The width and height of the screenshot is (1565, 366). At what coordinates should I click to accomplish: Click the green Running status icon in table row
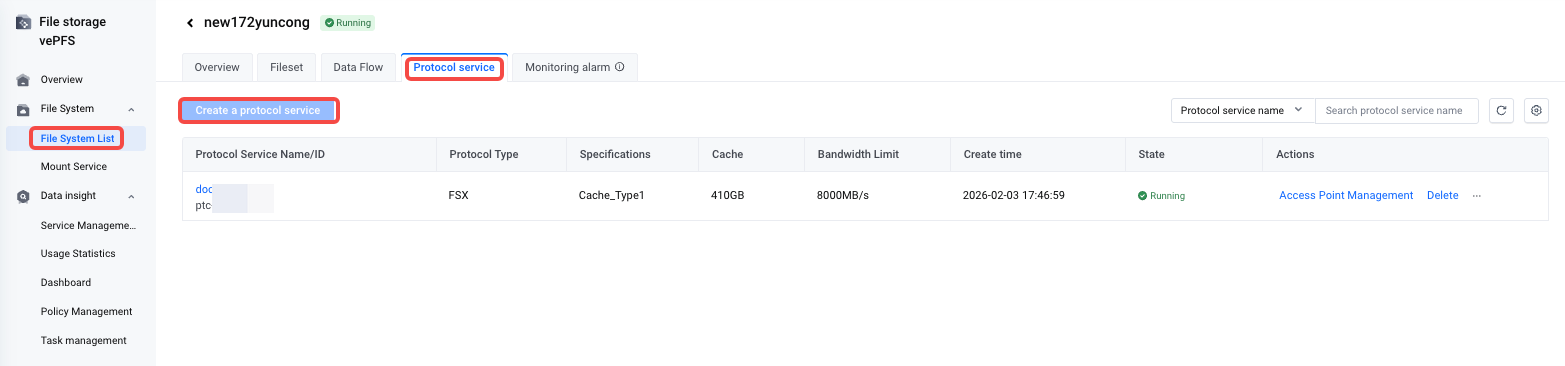click(1142, 196)
